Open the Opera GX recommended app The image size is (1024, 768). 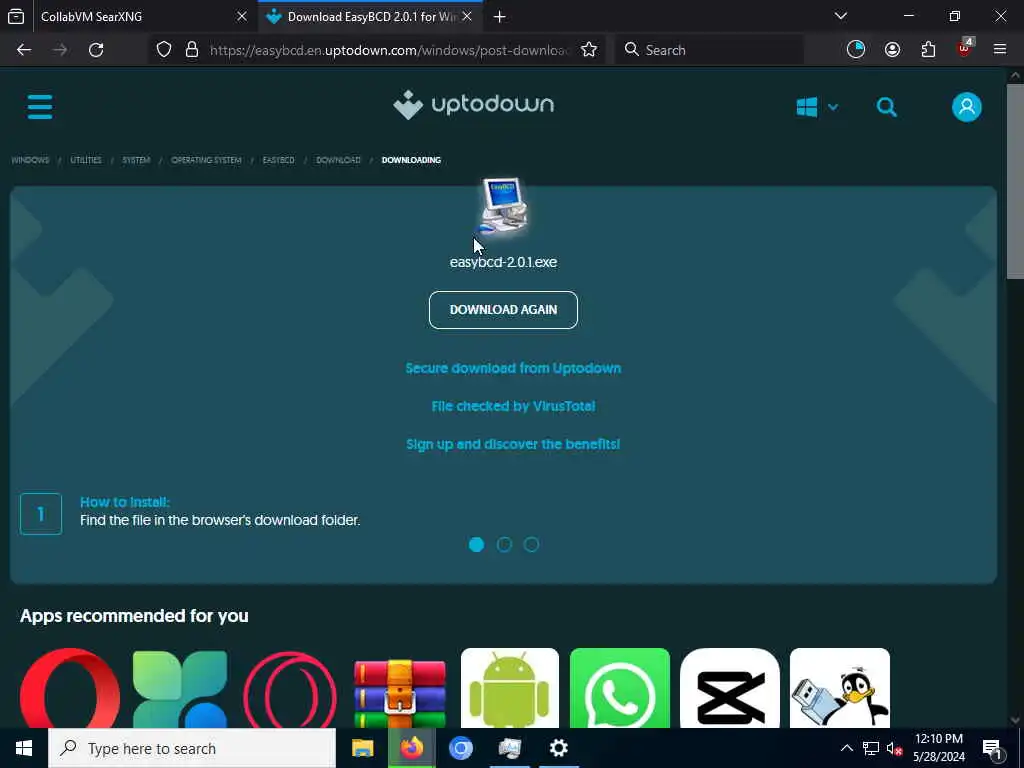coord(290,688)
